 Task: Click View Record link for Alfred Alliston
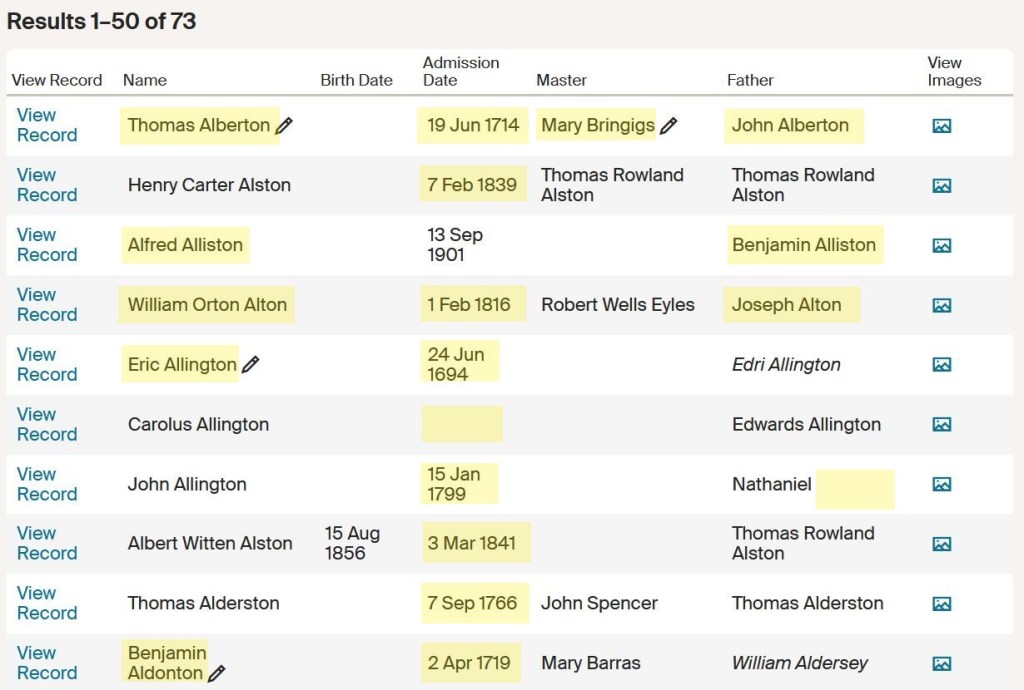point(46,245)
